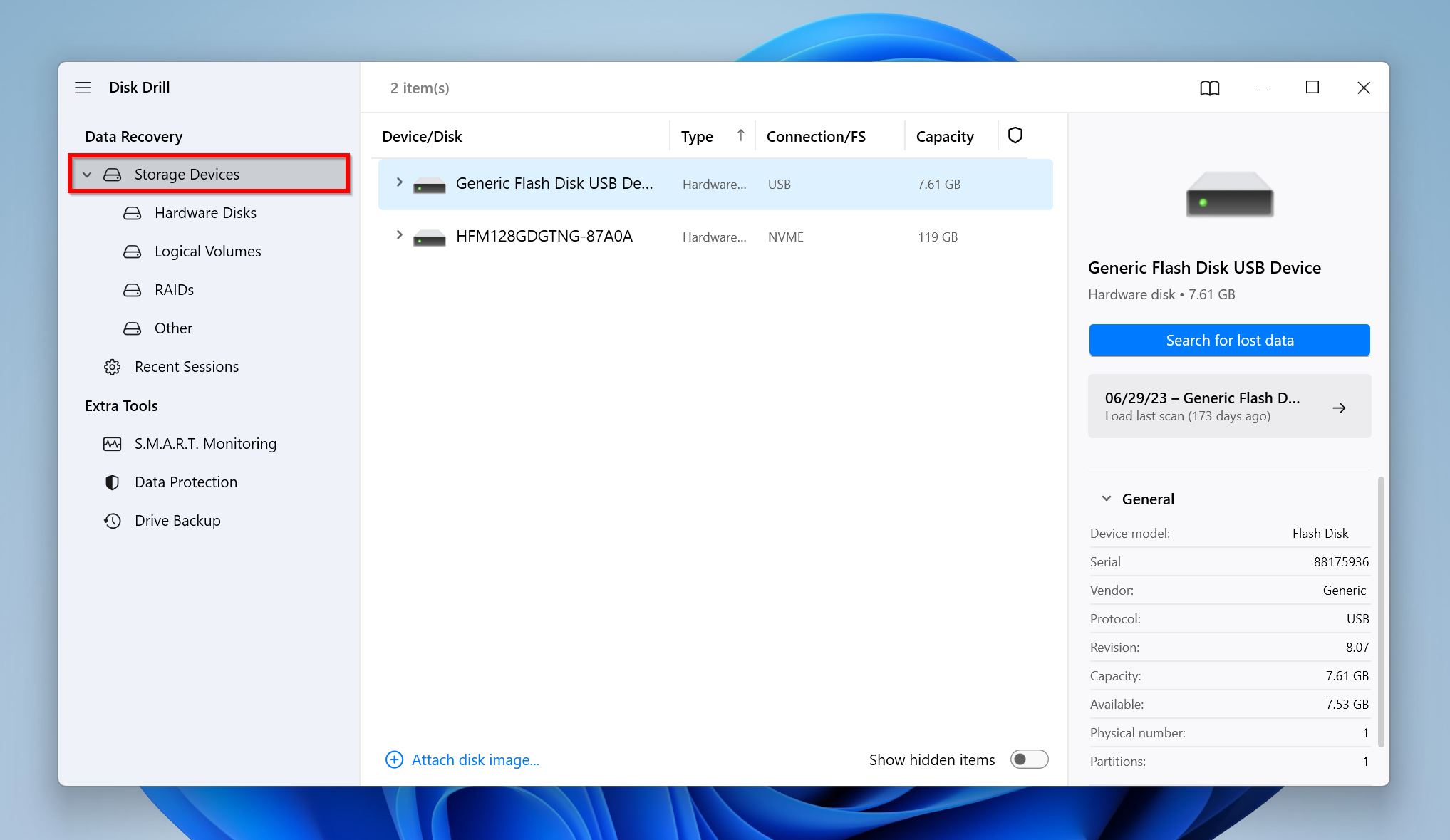Click the Vendor value Generic
Screen dimensions: 1450x840
1345,590
